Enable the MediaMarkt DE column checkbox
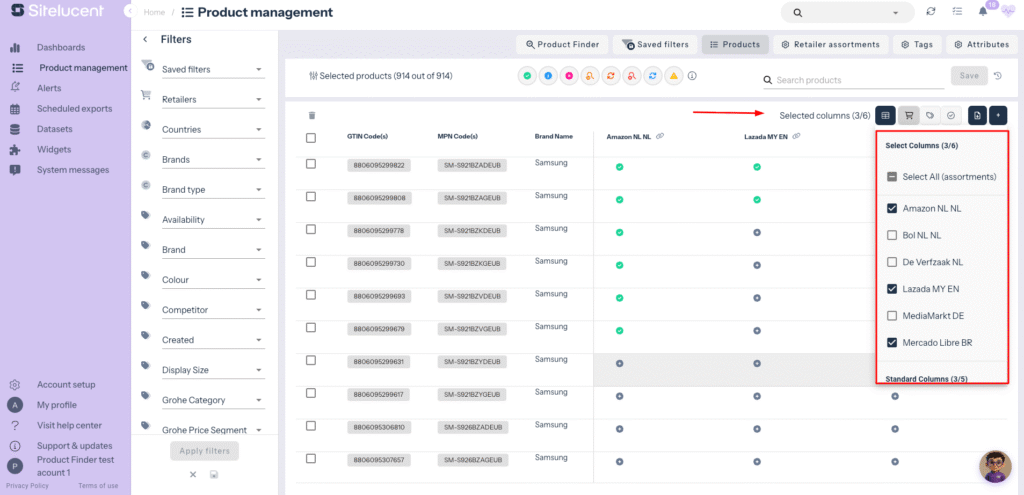 click(892, 316)
